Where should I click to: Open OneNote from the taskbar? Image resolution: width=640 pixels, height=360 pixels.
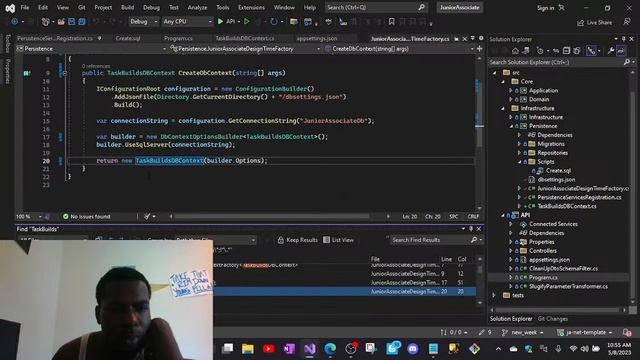[289, 349]
